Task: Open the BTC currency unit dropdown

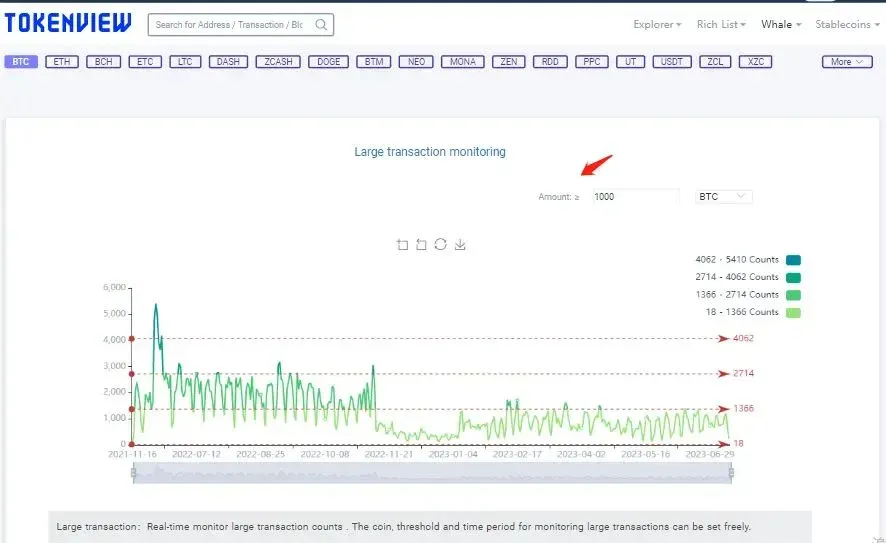Action: [724, 197]
